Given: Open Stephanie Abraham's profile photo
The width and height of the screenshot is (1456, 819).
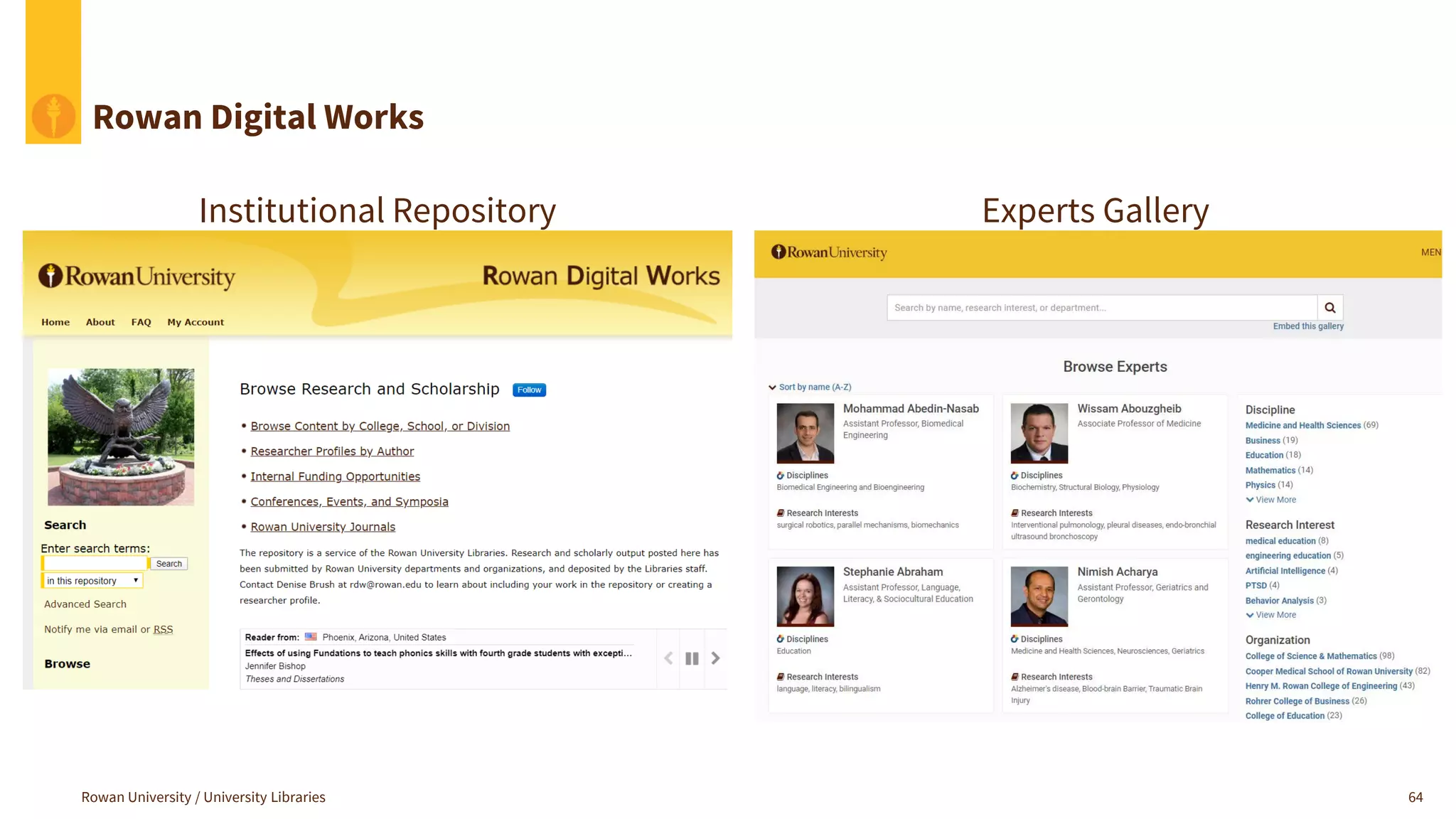Looking at the screenshot, I should (x=805, y=596).
